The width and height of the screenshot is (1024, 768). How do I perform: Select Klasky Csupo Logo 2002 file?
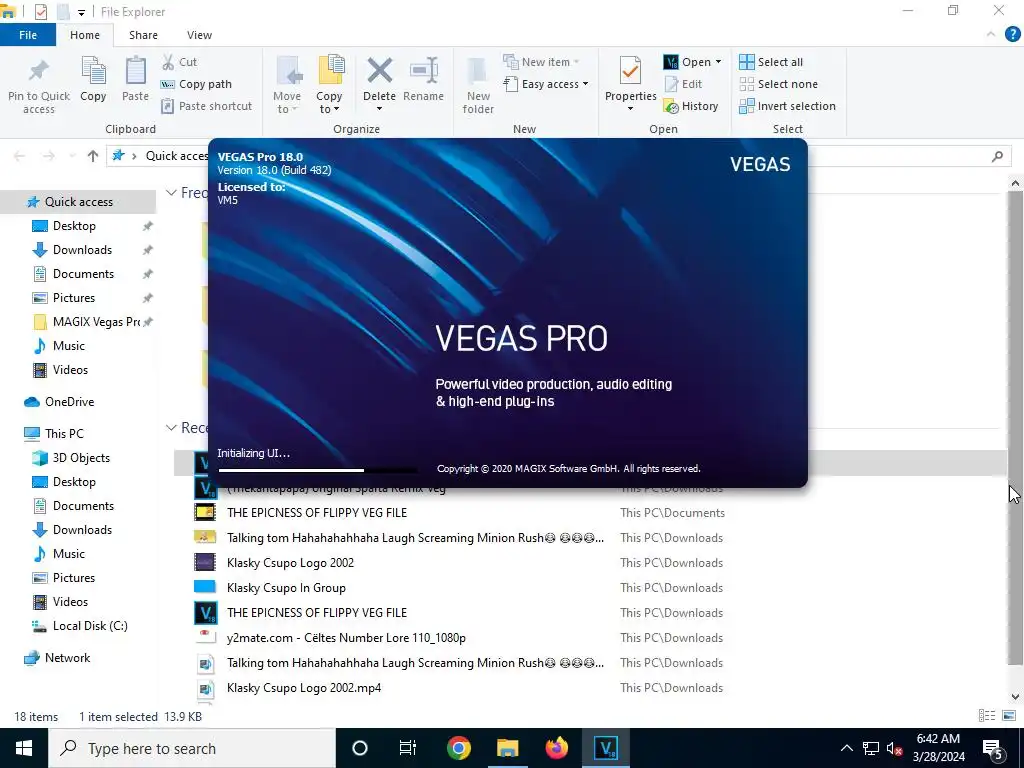tap(290, 563)
